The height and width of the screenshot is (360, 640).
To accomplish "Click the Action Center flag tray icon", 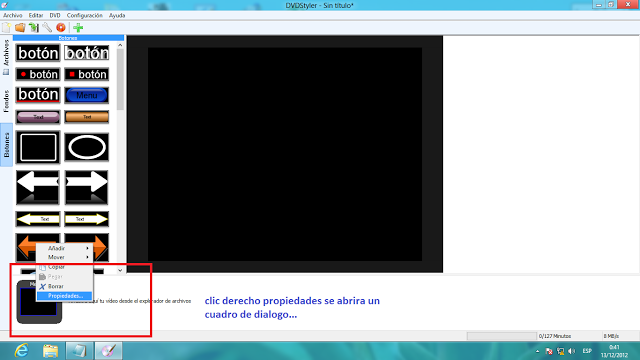I will [549, 351].
